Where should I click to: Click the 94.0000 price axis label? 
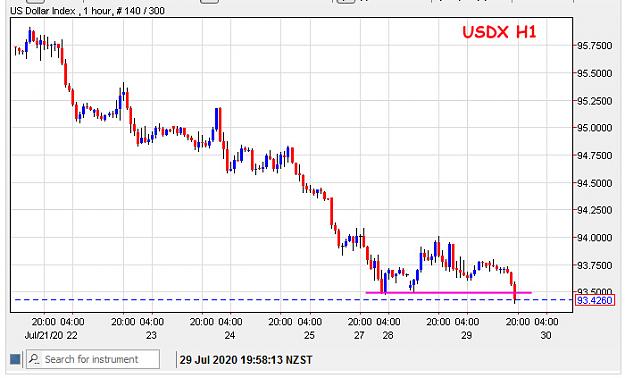pos(595,238)
